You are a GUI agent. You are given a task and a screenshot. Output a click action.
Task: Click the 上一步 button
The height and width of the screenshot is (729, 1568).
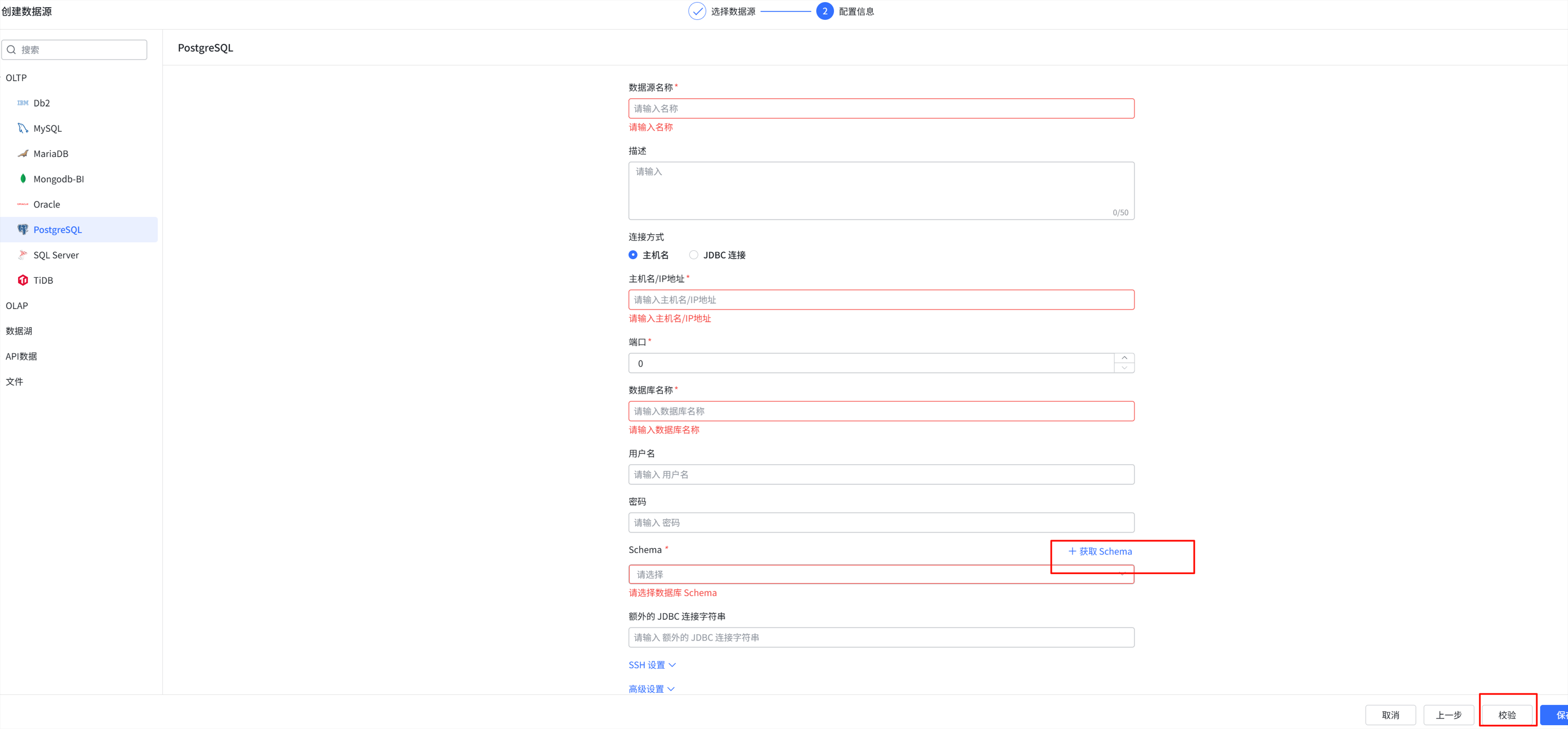tap(1448, 715)
